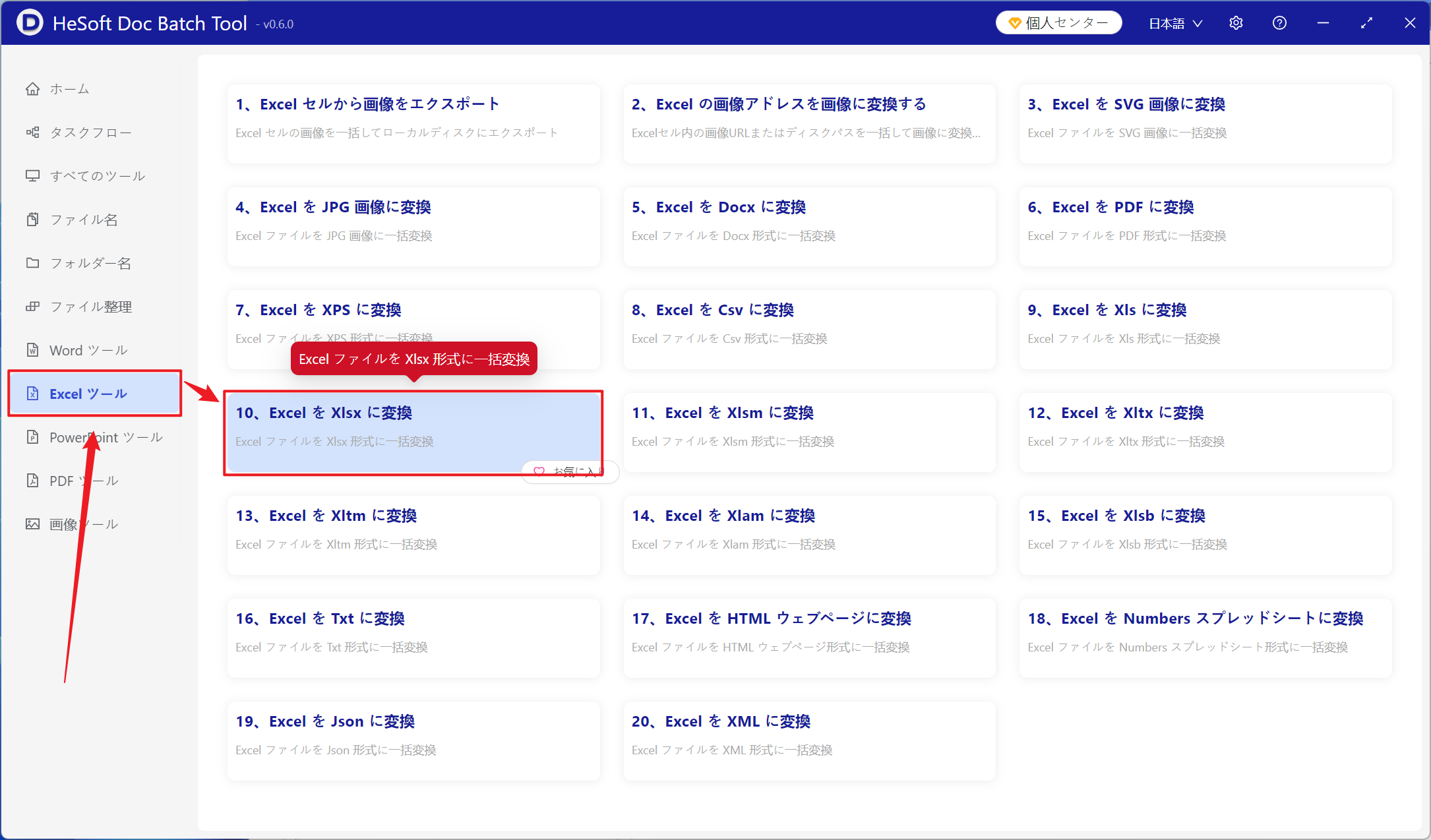1431x840 pixels.
Task: Click the diamond icon in 個人センター
Action: coord(1015,23)
